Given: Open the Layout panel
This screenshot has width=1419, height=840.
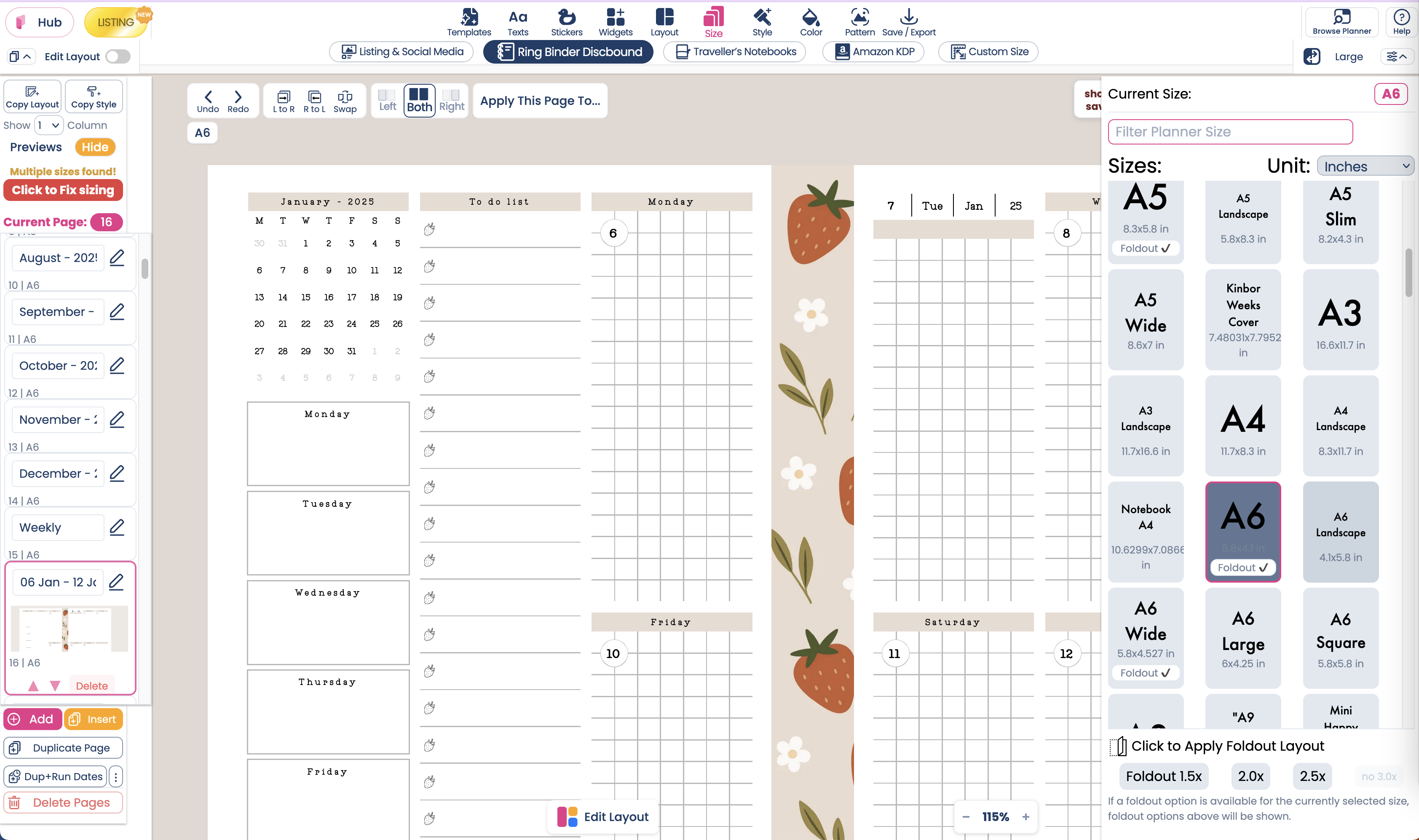Looking at the screenshot, I should (664, 21).
